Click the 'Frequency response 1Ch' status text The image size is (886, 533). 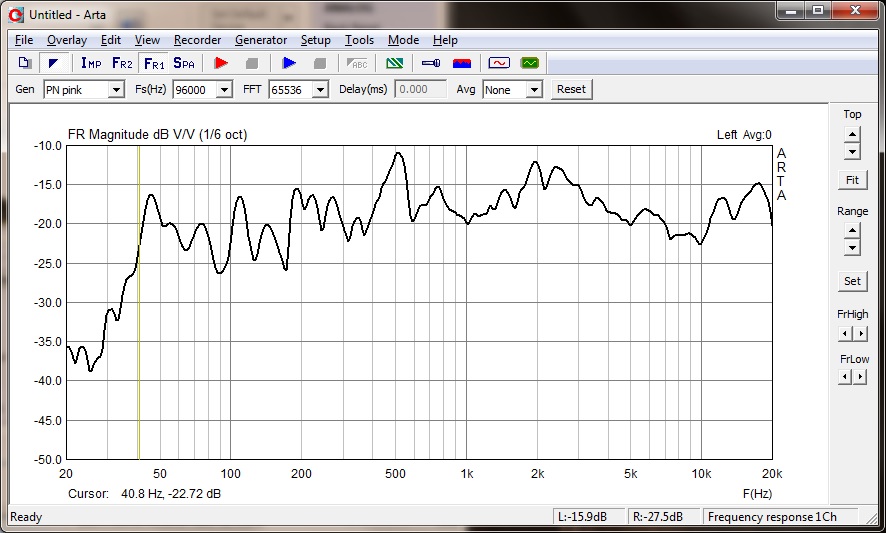pos(772,517)
